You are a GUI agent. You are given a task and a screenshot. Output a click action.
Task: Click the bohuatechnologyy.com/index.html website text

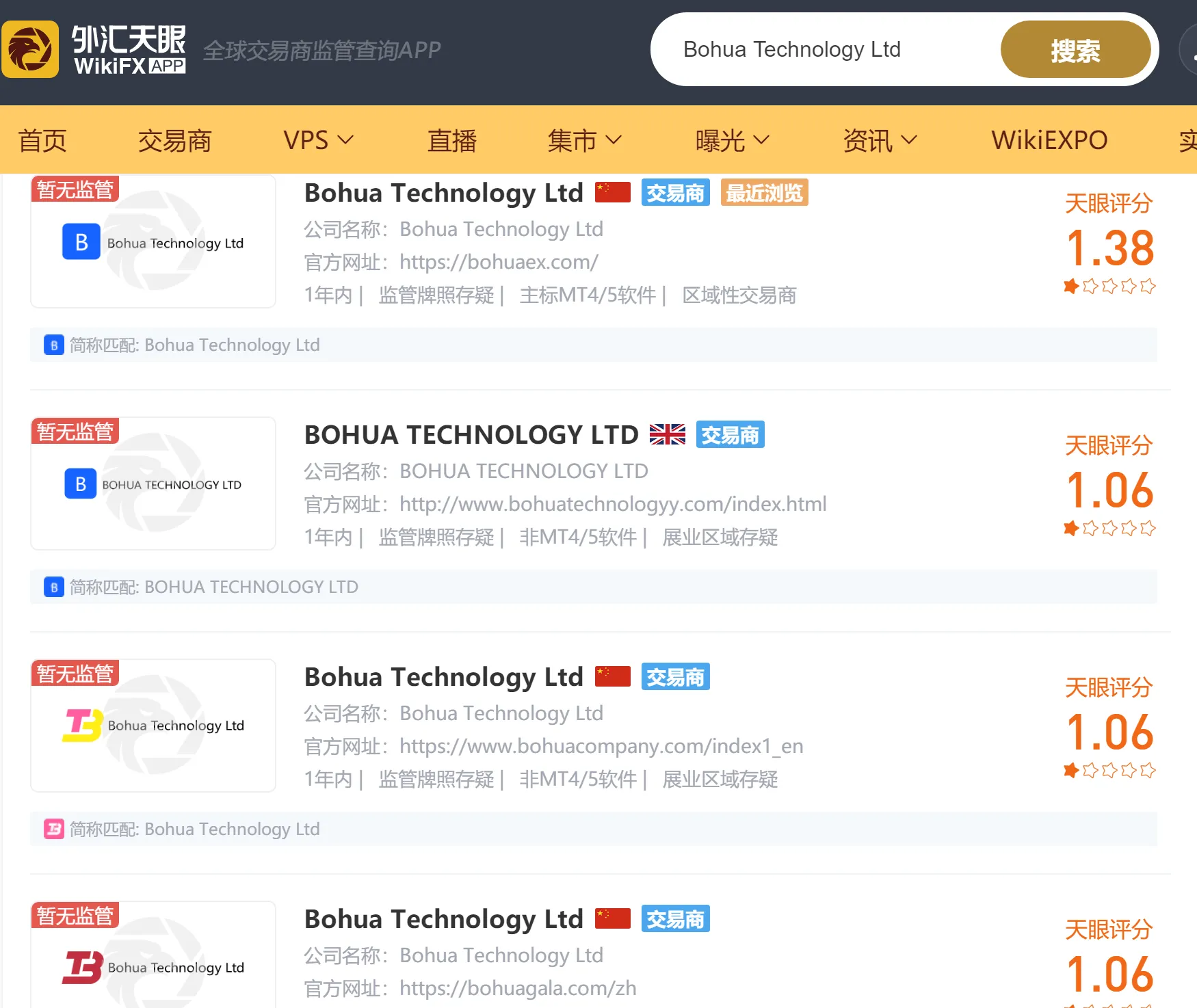click(613, 504)
